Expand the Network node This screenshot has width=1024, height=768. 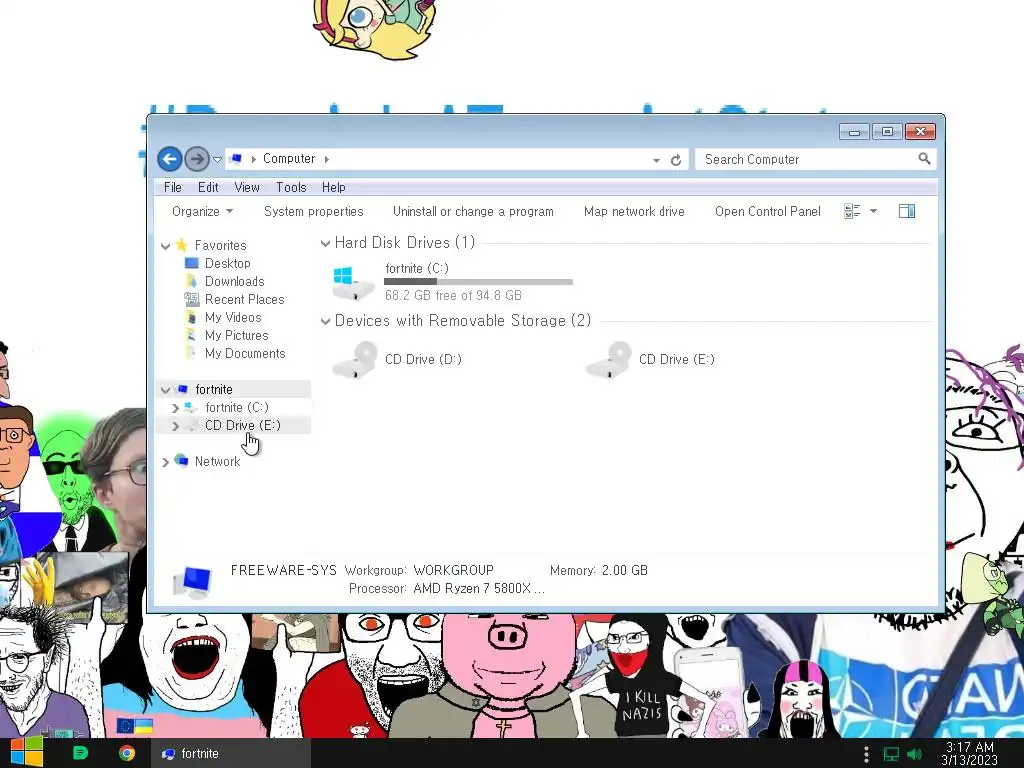pos(165,462)
